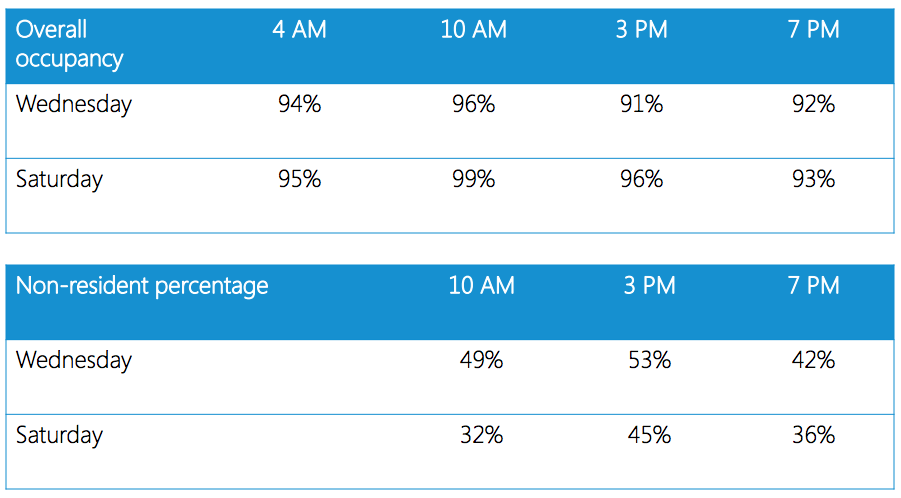Click the 32% Saturday non-resident value

(481, 436)
